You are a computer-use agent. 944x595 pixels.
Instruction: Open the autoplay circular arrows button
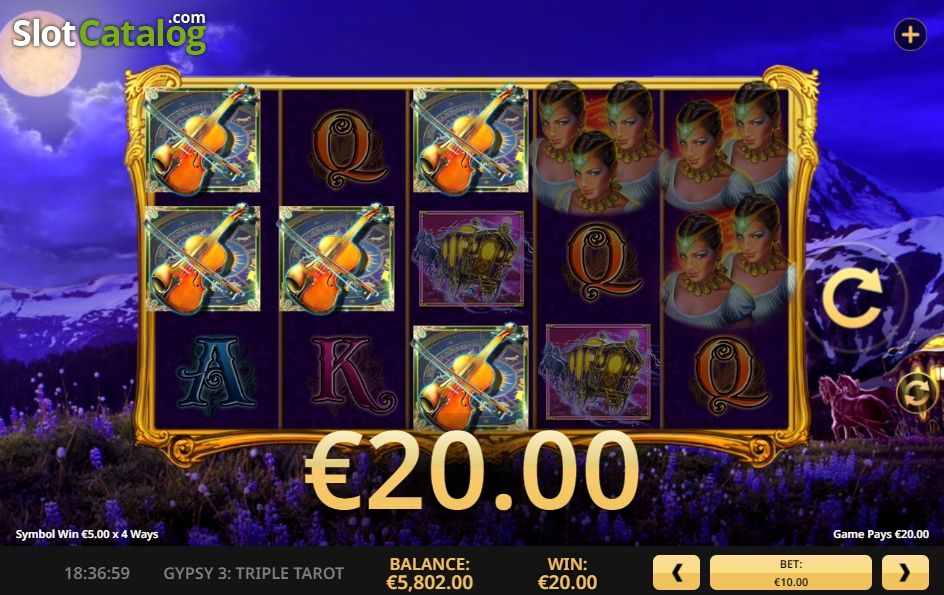point(916,393)
